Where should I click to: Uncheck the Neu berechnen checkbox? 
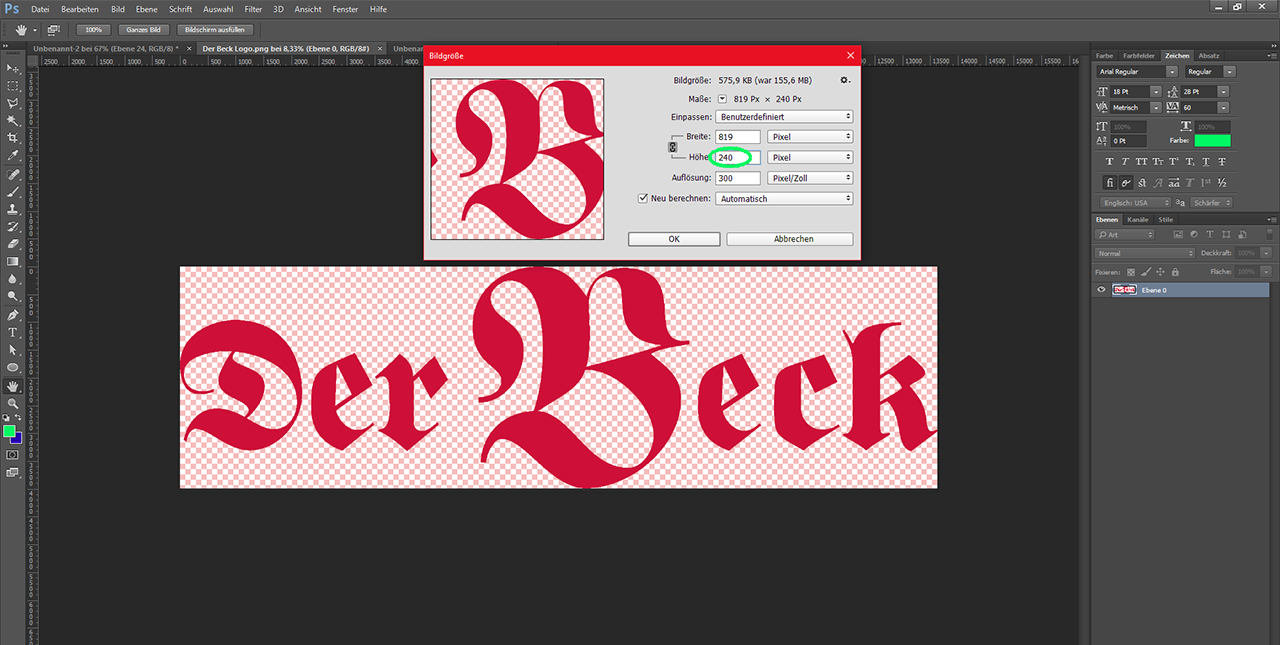tap(643, 199)
